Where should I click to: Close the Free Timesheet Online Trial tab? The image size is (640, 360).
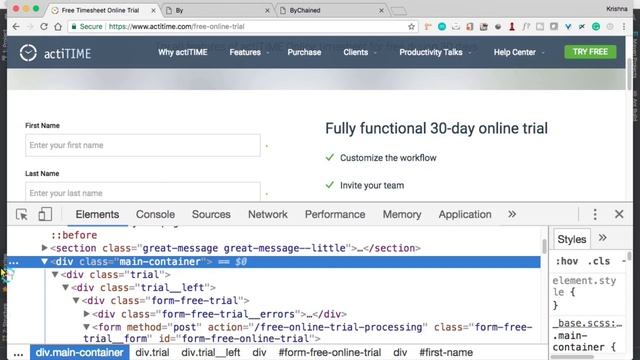click(153, 11)
